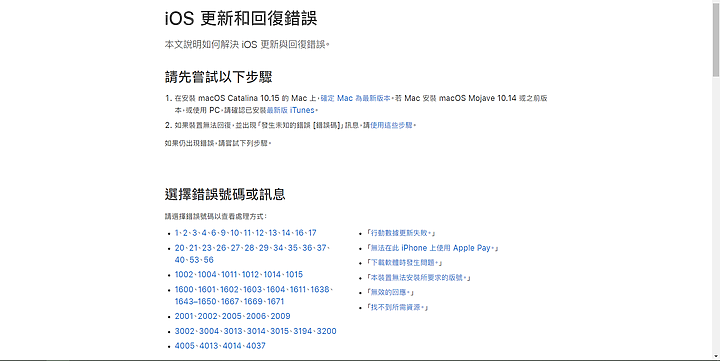
Task: Open error code 37 link
Action: point(321,248)
